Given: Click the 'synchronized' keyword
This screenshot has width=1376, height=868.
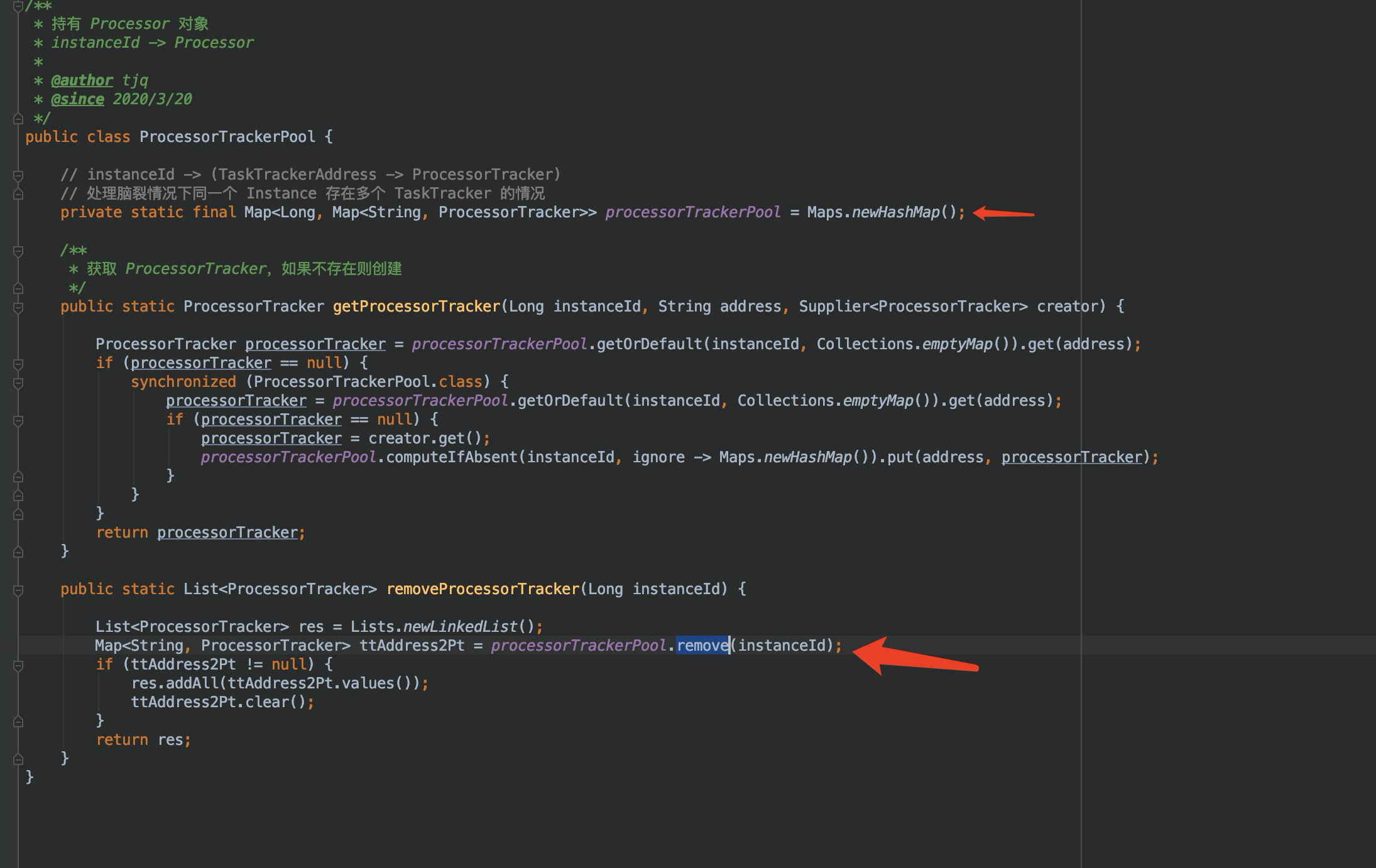Looking at the screenshot, I should tap(183, 382).
